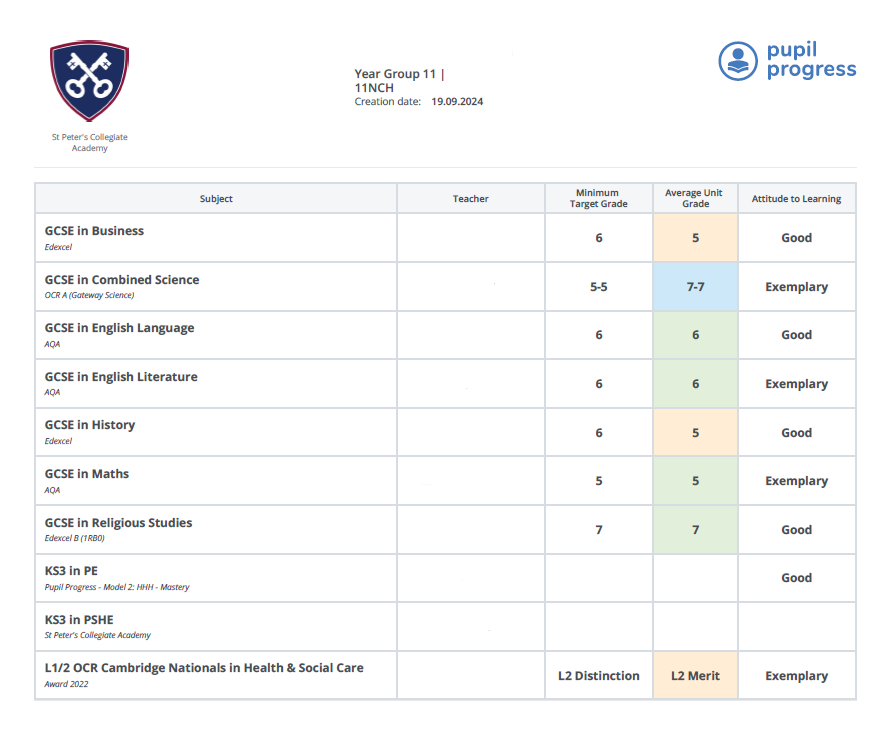Image resolution: width=894 pixels, height=735 pixels.
Task: Select the GCSE in History subject
Action: (90, 425)
